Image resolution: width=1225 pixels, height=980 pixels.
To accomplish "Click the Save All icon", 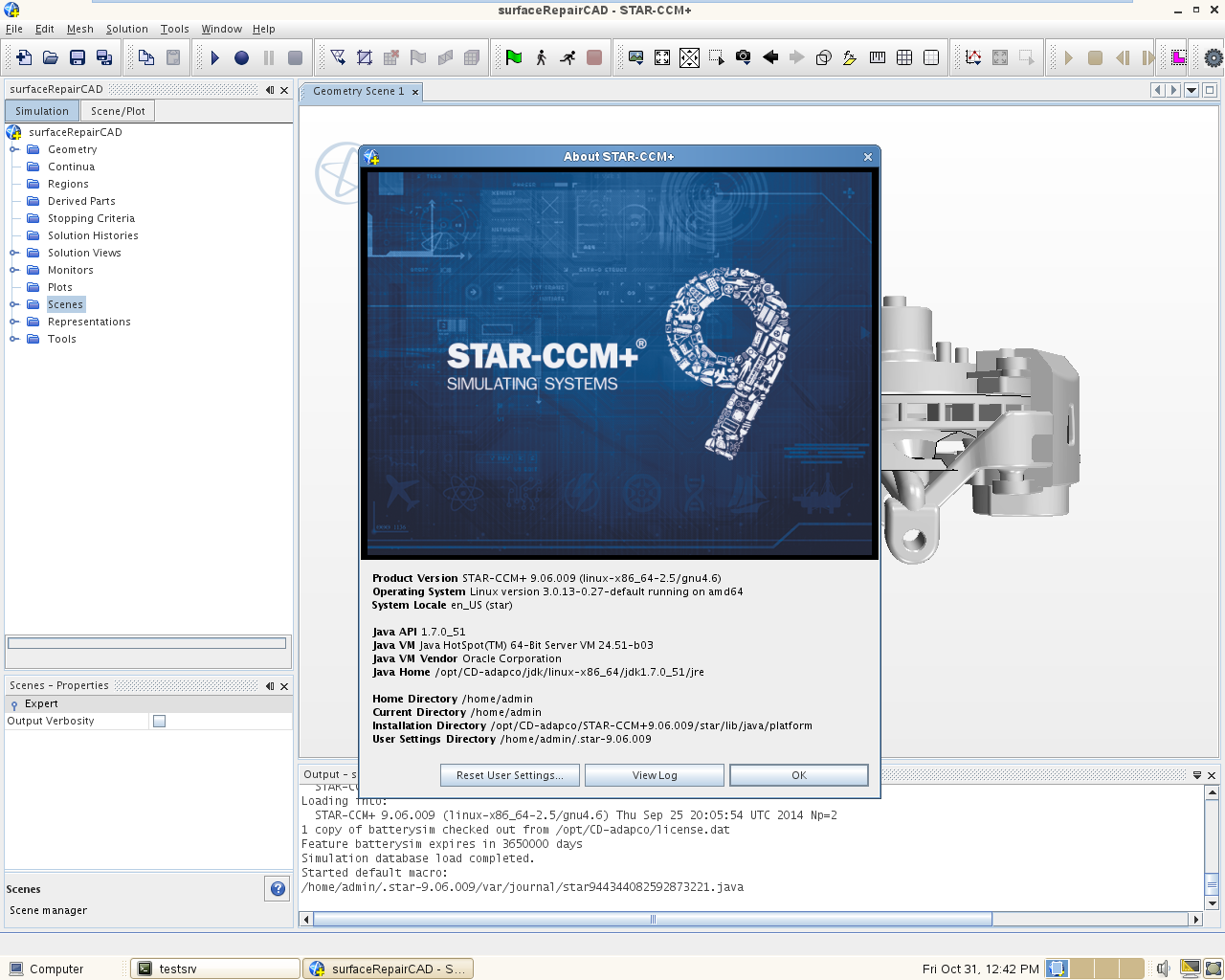I will (104, 57).
